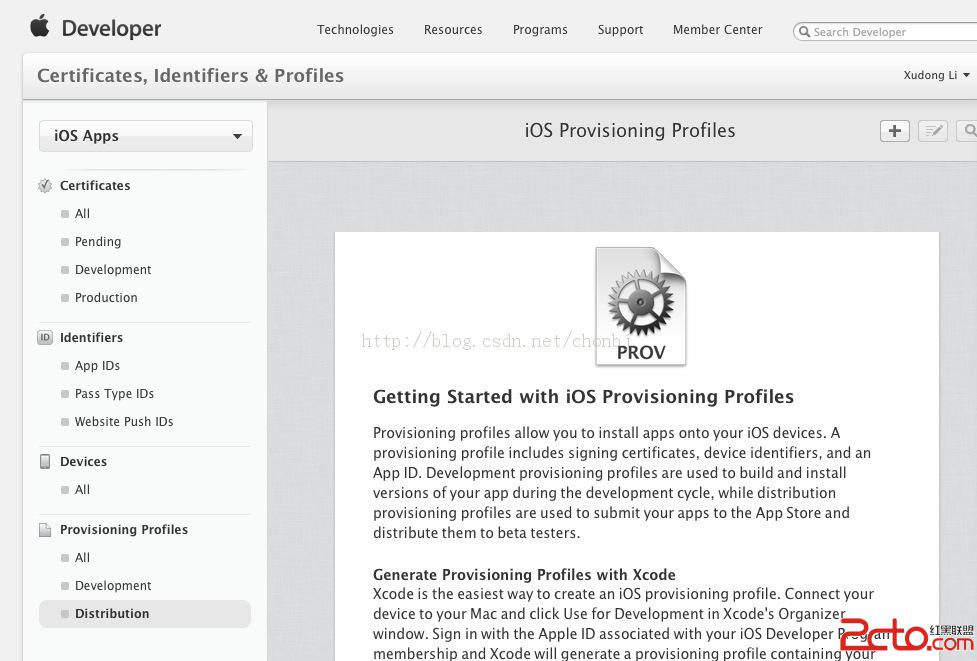Click the edit profile pencil icon
The image size is (977, 661).
[x=932, y=131]
